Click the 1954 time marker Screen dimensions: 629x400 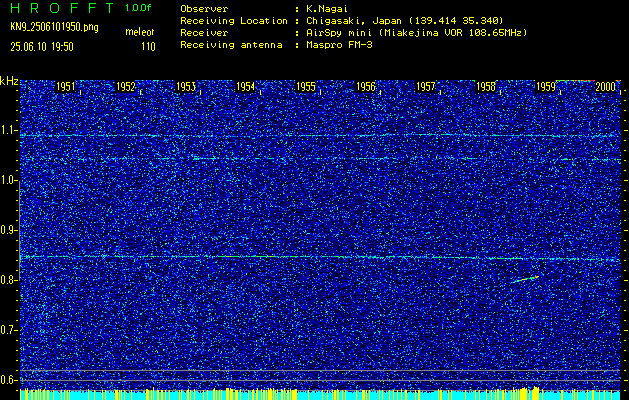(x=246, y=87)
